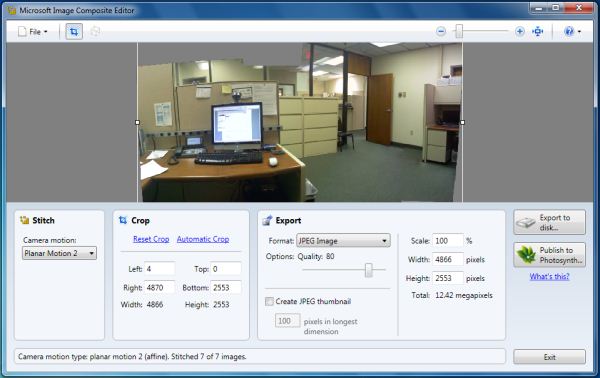Click the Bottom crop input field
600x378 pixels.
pos(226,288)
